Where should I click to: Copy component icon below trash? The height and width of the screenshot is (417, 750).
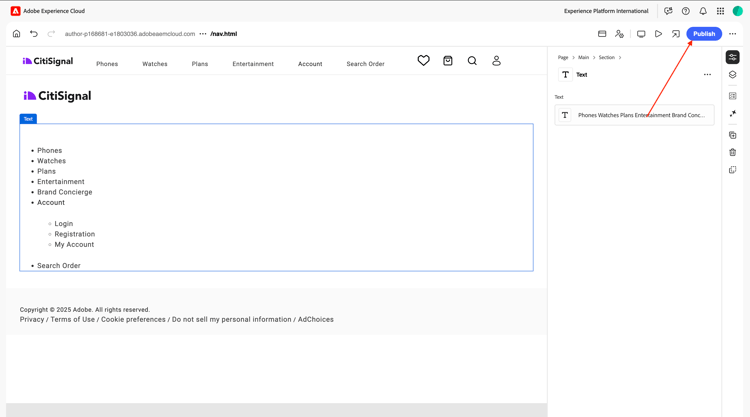click(x=732, y=170)
